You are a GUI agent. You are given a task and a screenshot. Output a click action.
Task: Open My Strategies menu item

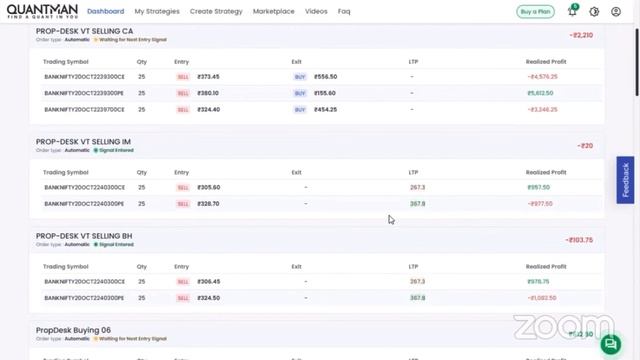point(157,11)
